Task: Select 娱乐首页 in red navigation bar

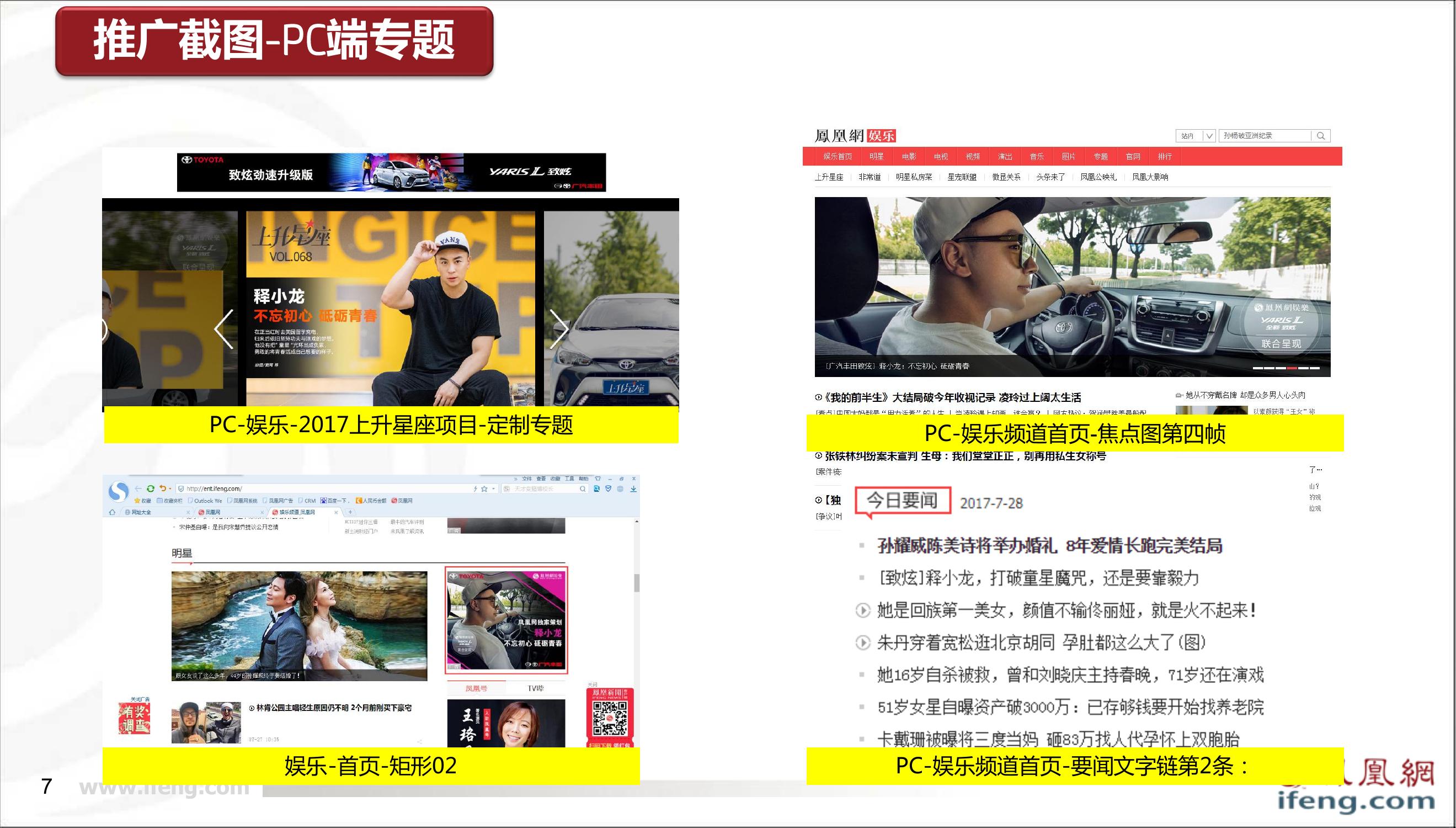Action: [838, 156]
